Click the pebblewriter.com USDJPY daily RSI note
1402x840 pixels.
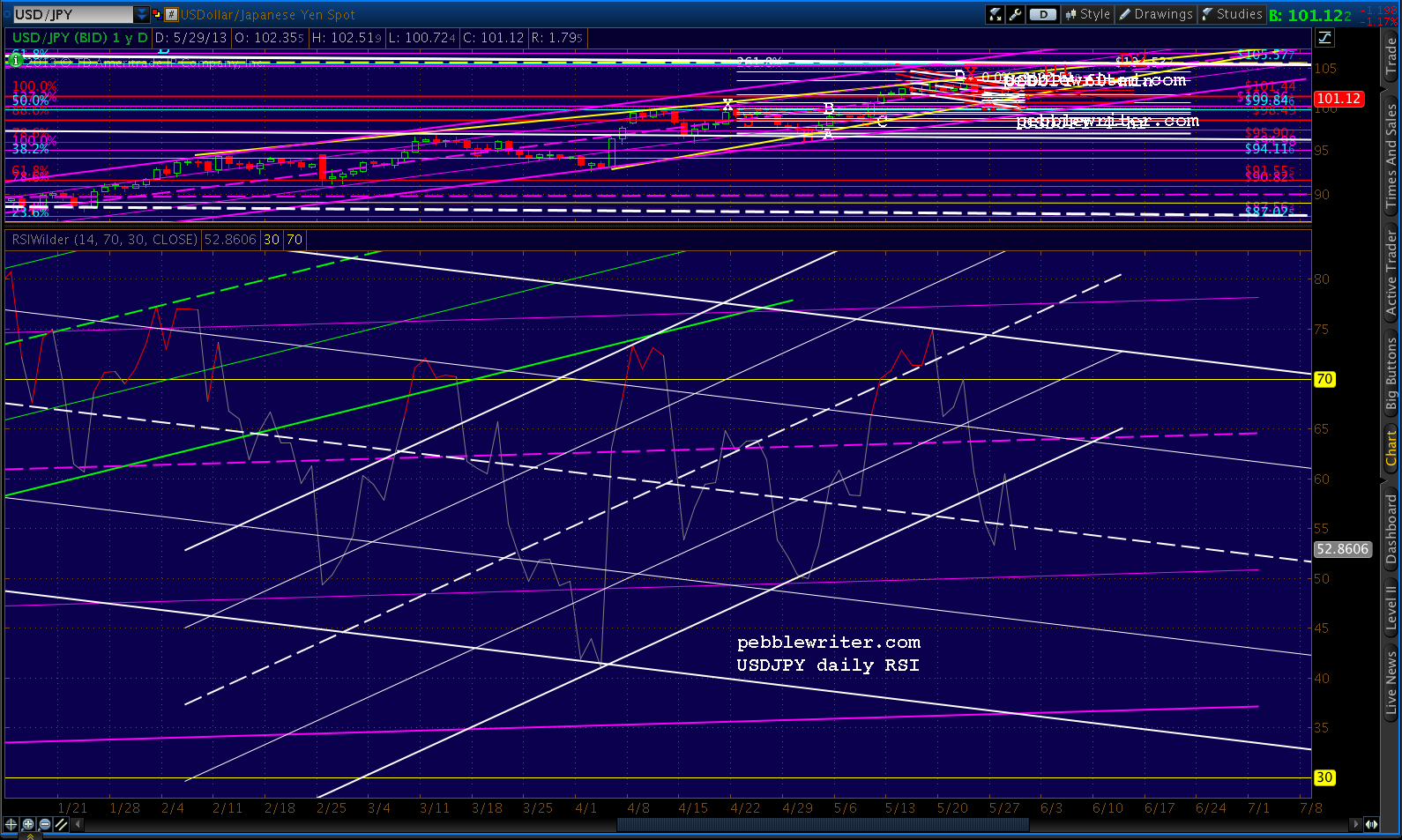tap(829, 653)
